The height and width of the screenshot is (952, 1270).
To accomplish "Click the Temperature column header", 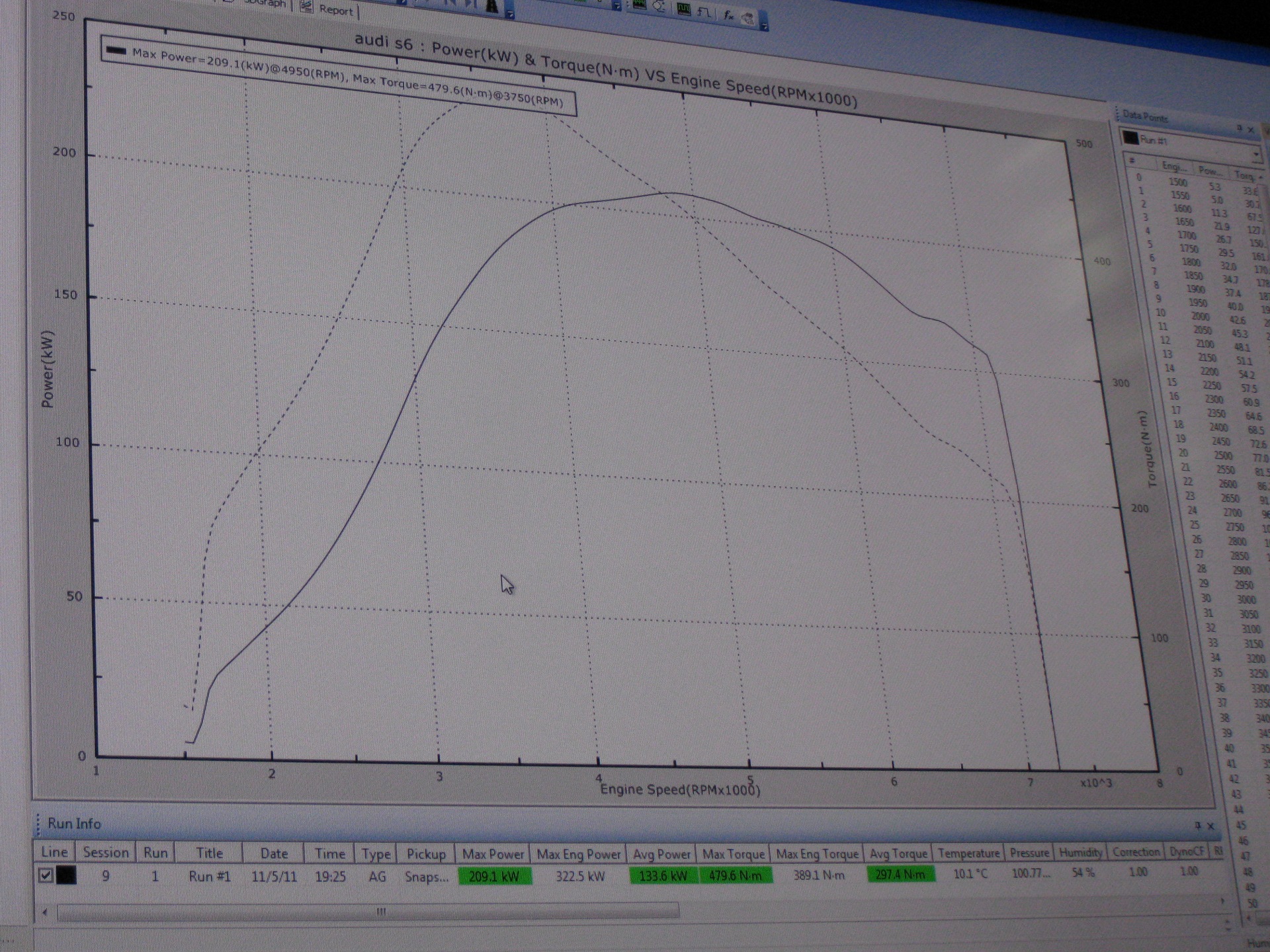I will point(968,853).
